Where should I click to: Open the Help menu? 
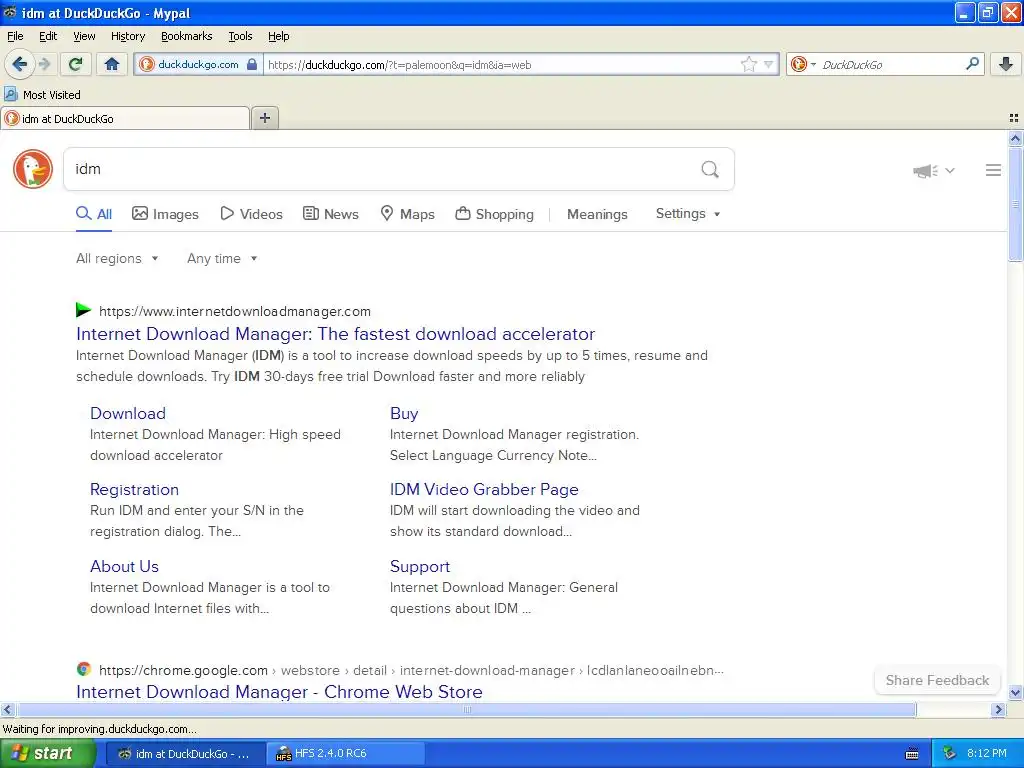pyautogui.click(x=278, y=36)
